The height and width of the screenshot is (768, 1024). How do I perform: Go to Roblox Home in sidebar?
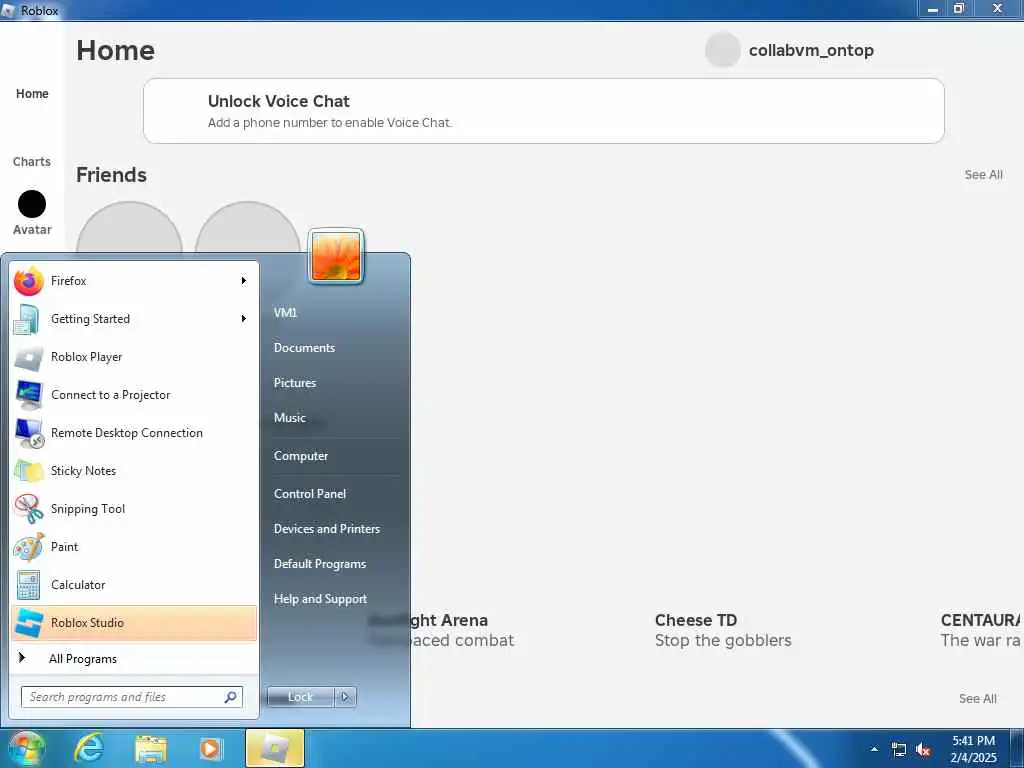tap(32, 93)
